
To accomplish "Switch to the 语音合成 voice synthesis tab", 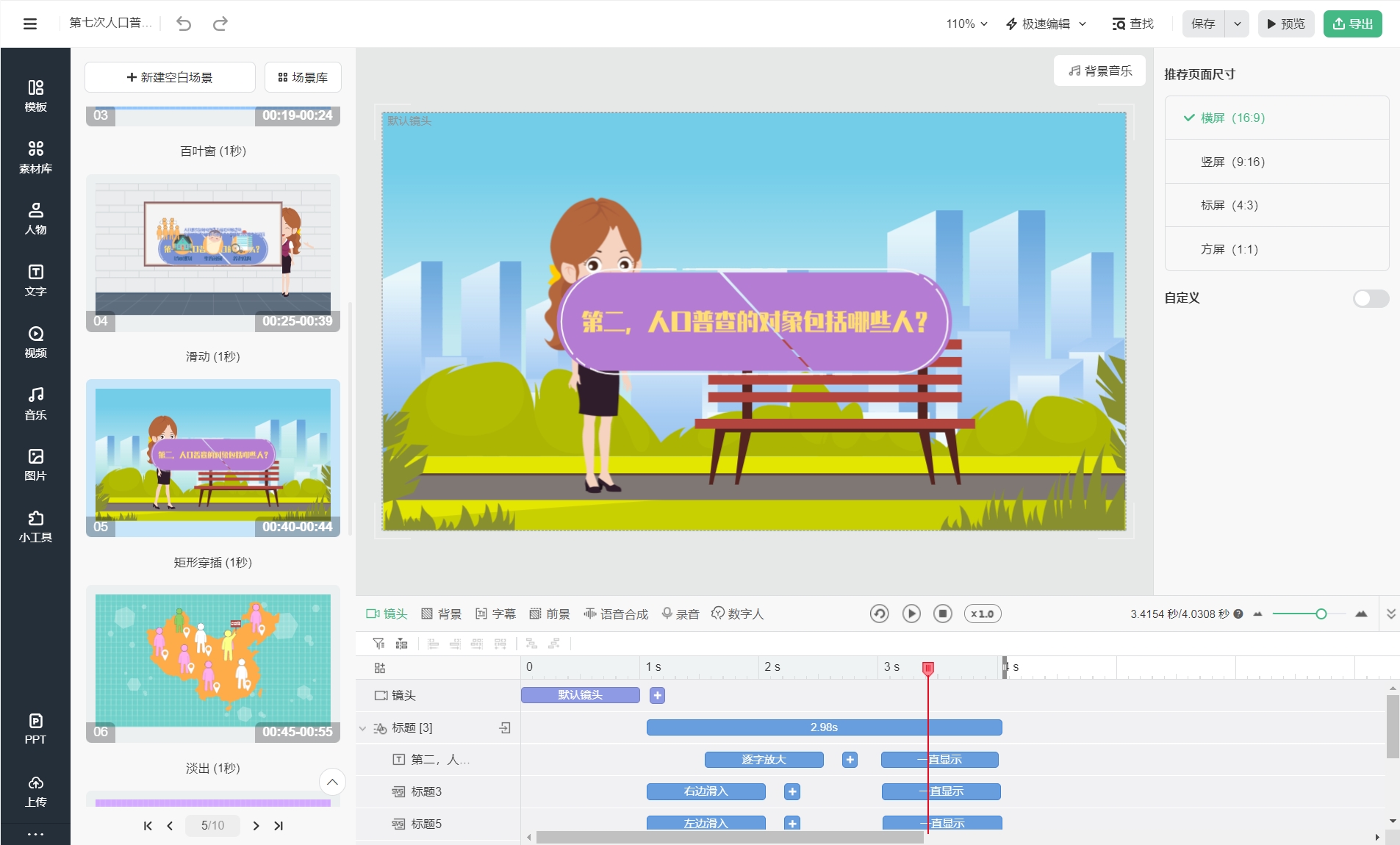I will (616, 614).
